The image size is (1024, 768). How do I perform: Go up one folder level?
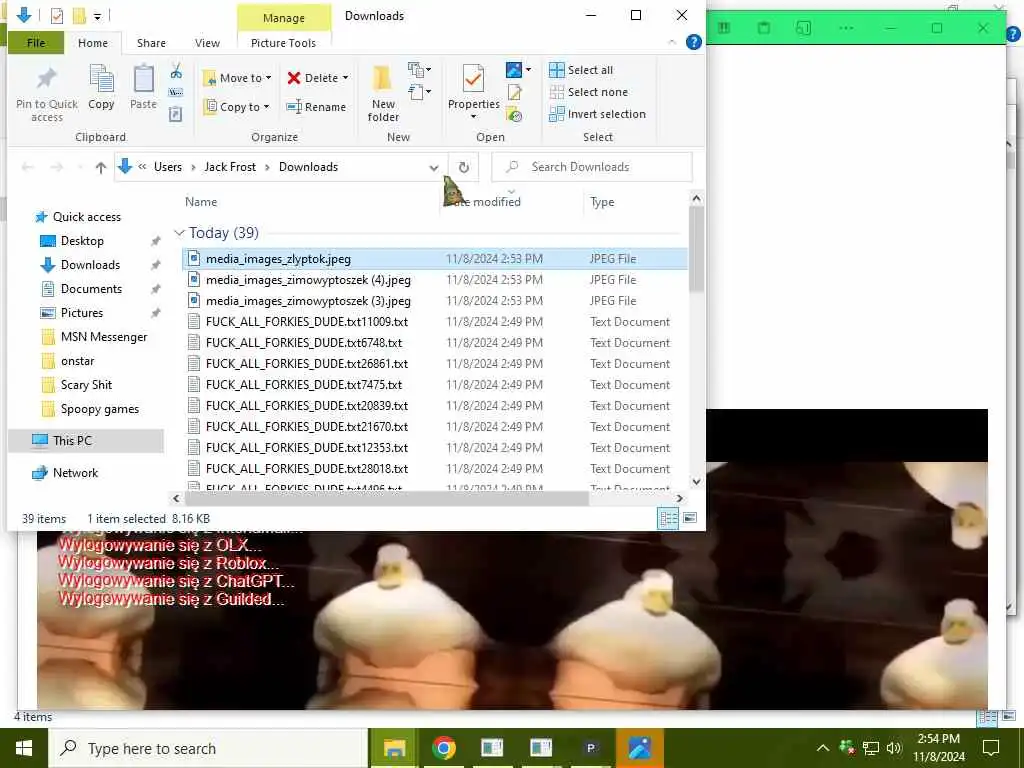[x=101, y=168]
